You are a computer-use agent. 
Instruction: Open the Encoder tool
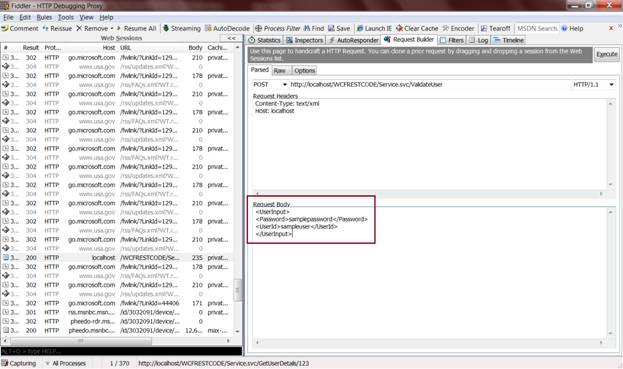coord(458,29)
